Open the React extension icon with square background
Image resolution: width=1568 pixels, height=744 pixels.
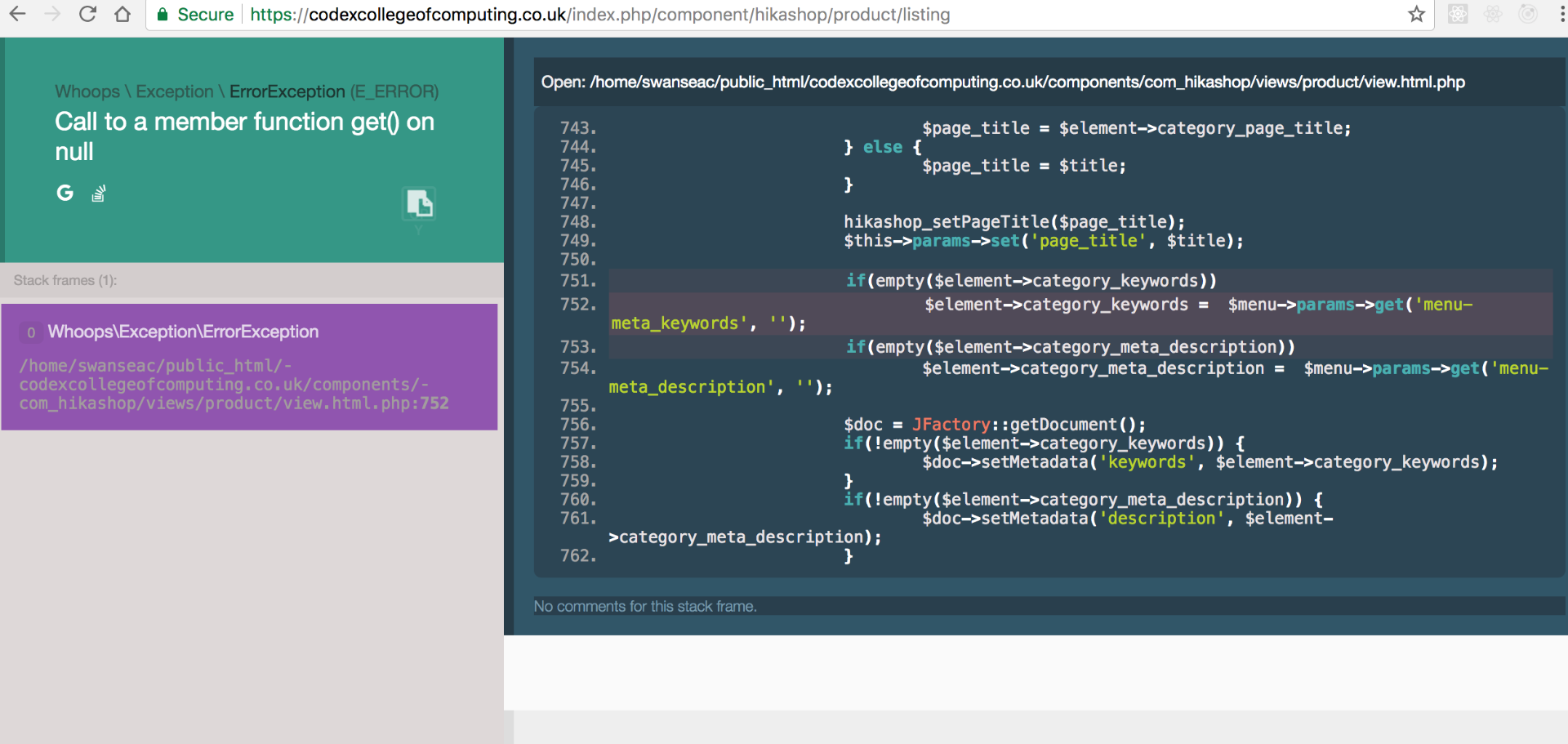pos(1458,14)
